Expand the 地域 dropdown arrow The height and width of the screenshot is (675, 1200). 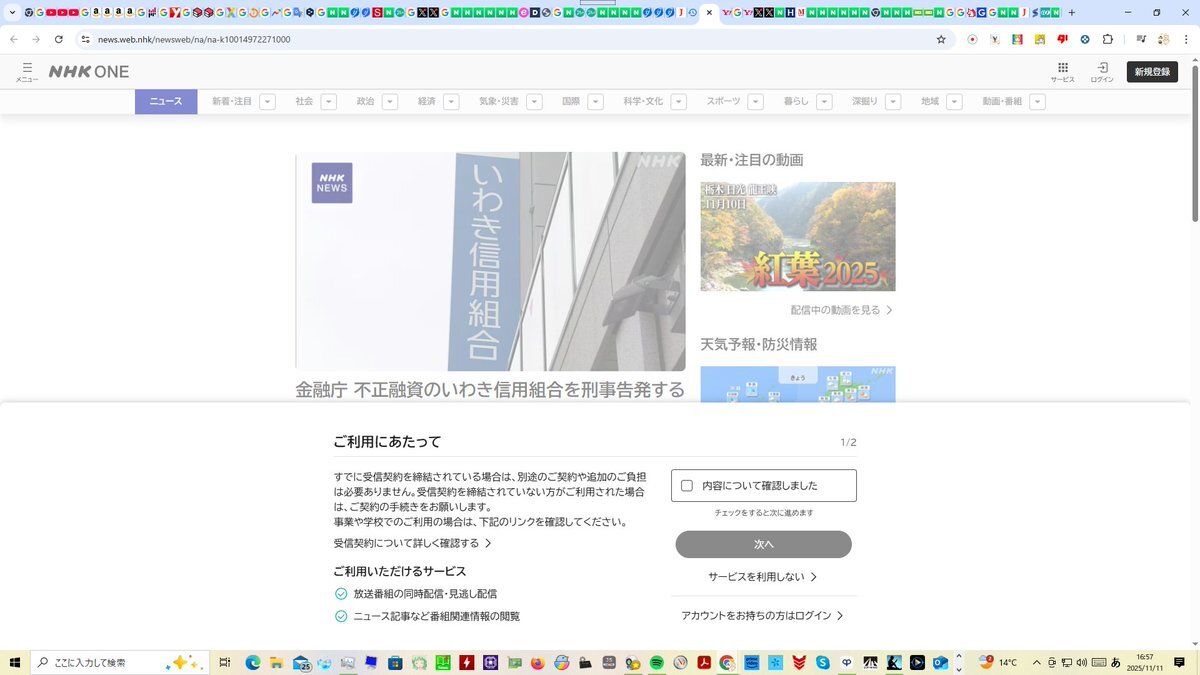(954, 101)
